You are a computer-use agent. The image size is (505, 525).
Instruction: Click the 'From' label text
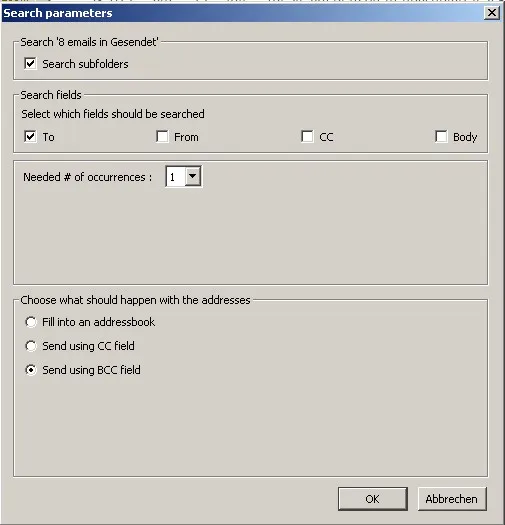(186, 137)
